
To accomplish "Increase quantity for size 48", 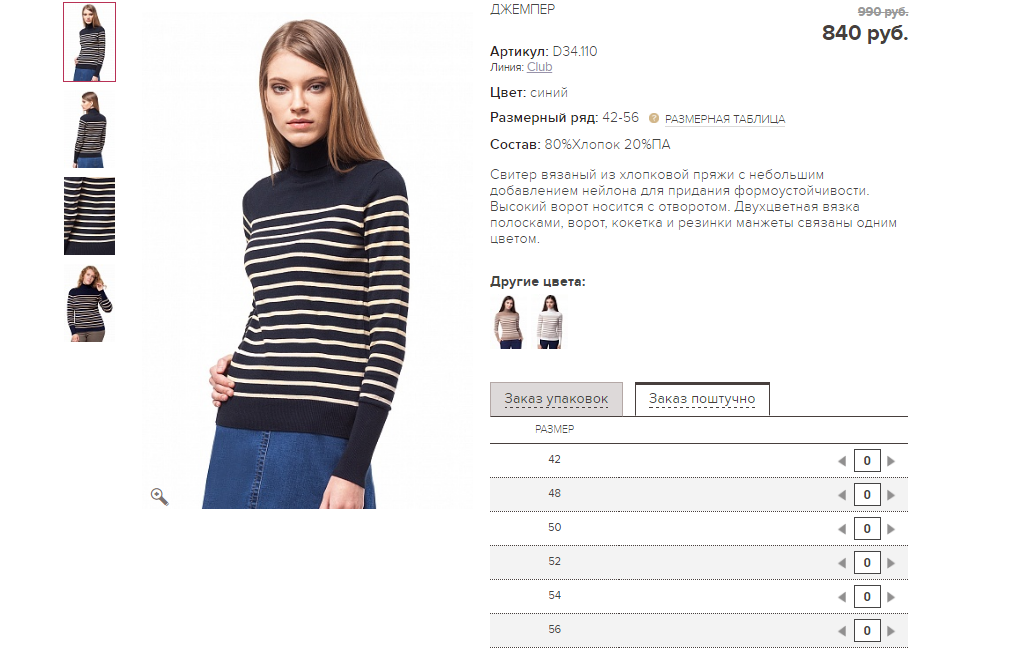I will click(x=891, y=495).
